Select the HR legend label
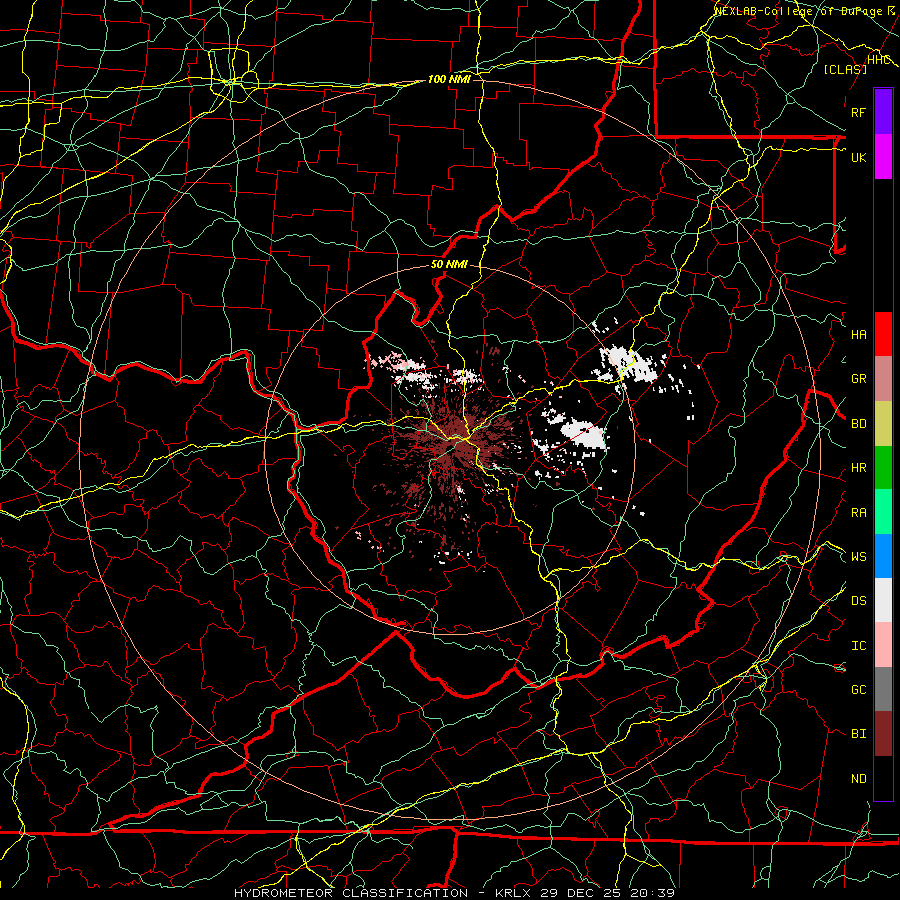The image size is (900, 900). coord(858,468)
